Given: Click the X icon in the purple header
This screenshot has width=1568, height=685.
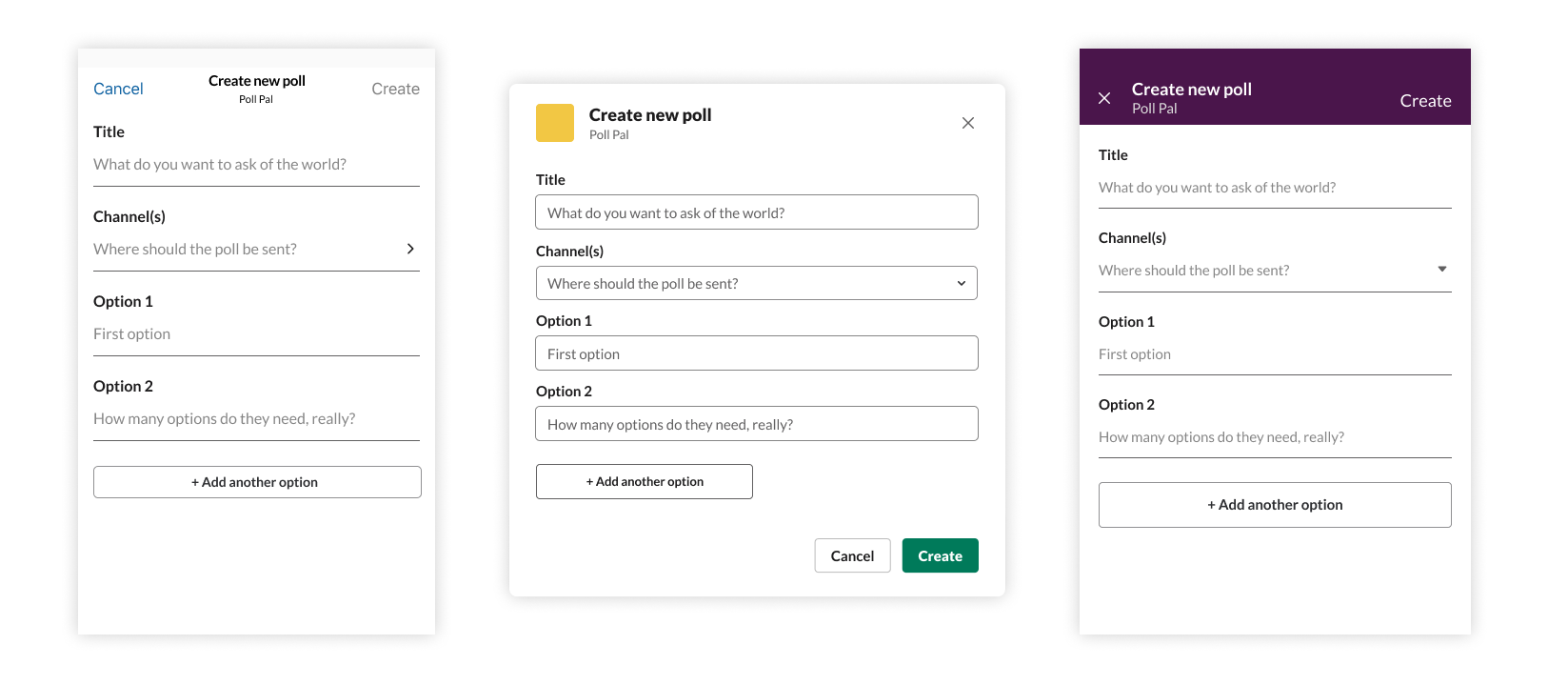Looking at the screenshot, I should click(1104, 98).
